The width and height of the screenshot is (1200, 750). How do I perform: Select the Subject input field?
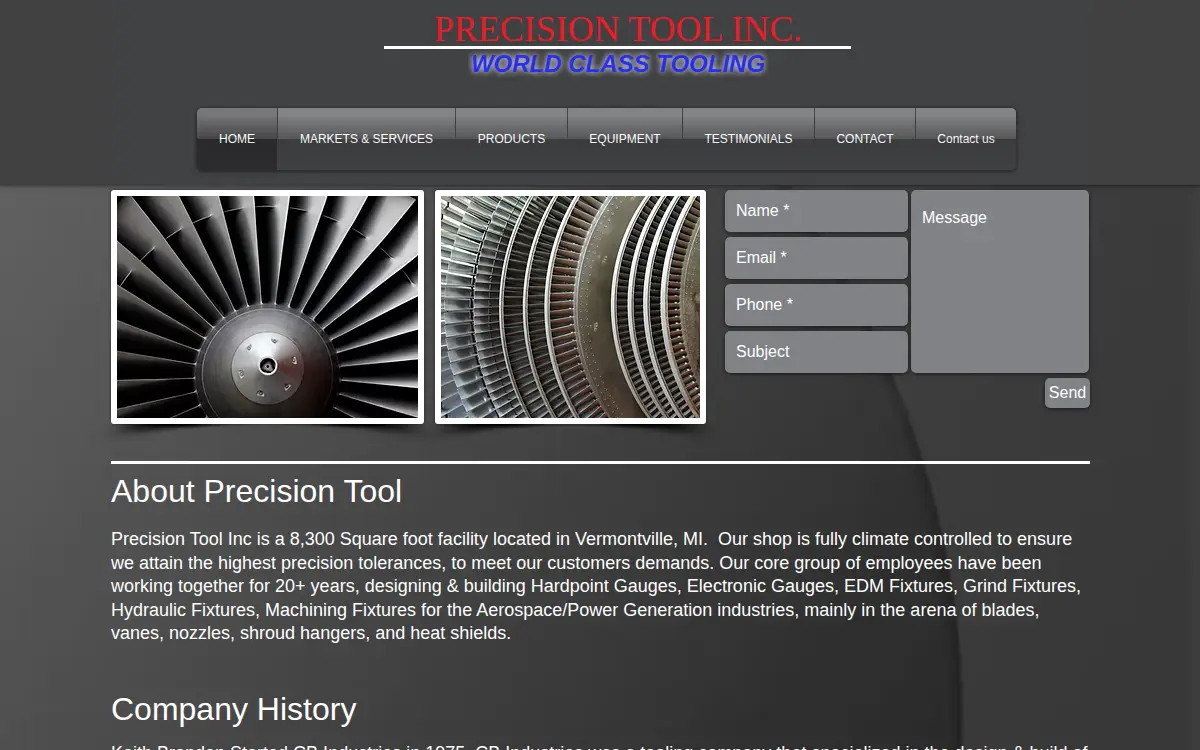(x=816, y=352)
